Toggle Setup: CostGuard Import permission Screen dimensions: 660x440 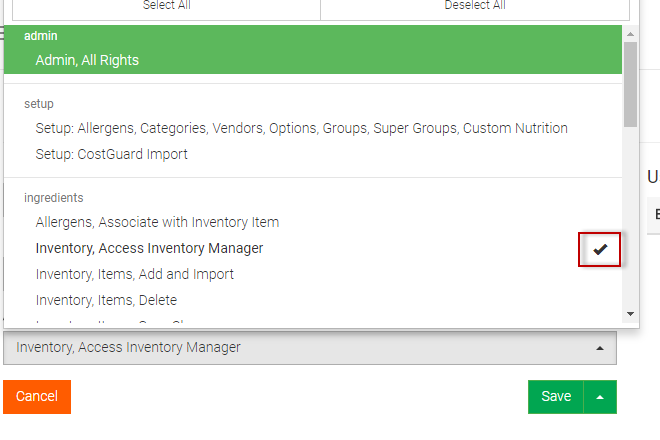pos(111,154)
